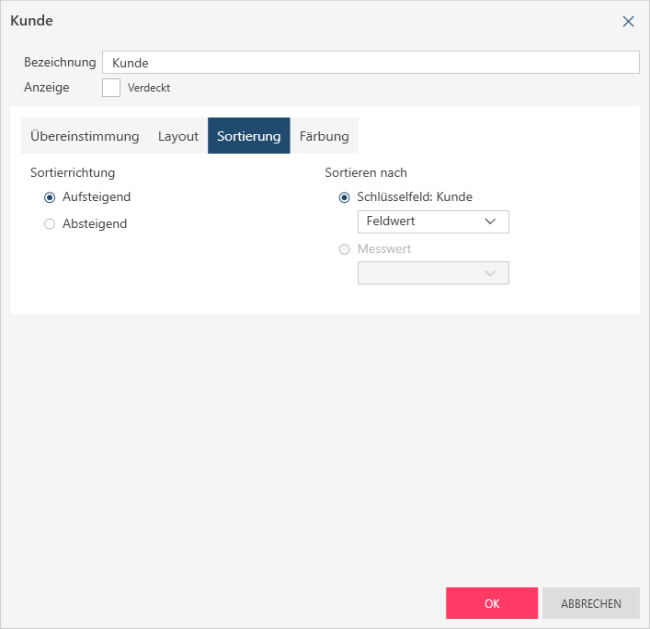This screenshot has height=629, width=650.
Task: Select the Schlüsselfeld: Kunde radio option
Action: coord(345,197)
